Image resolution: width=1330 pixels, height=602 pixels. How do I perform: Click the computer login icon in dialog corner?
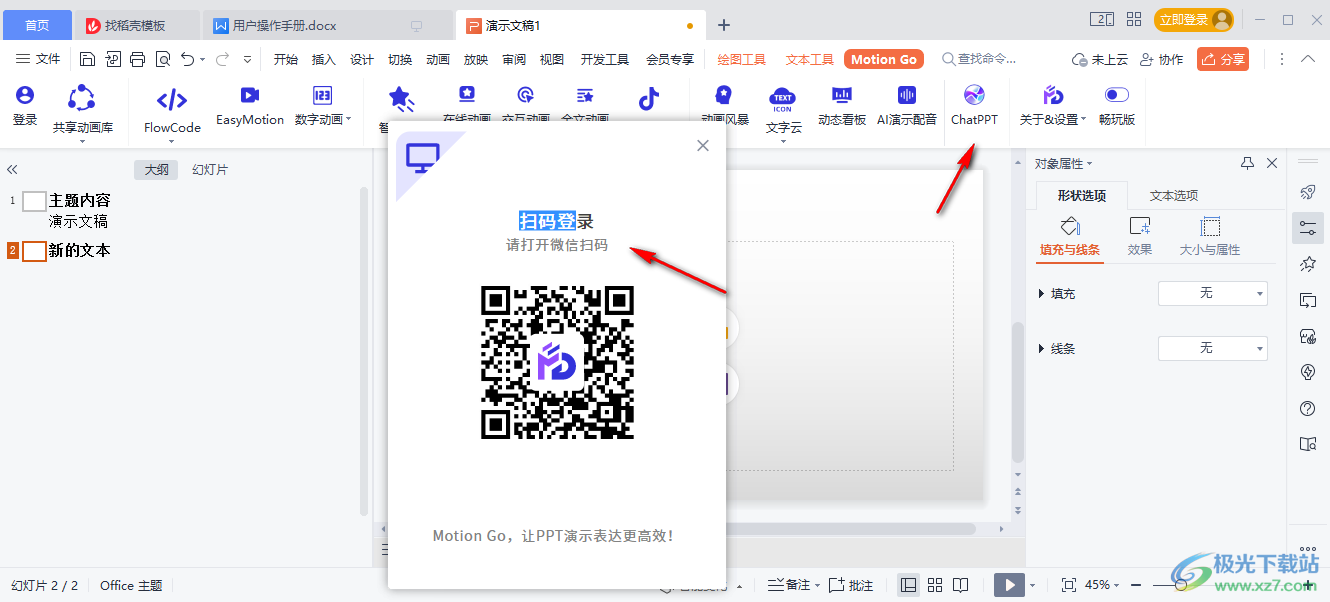pyautogui.click(x=423, y=158)
